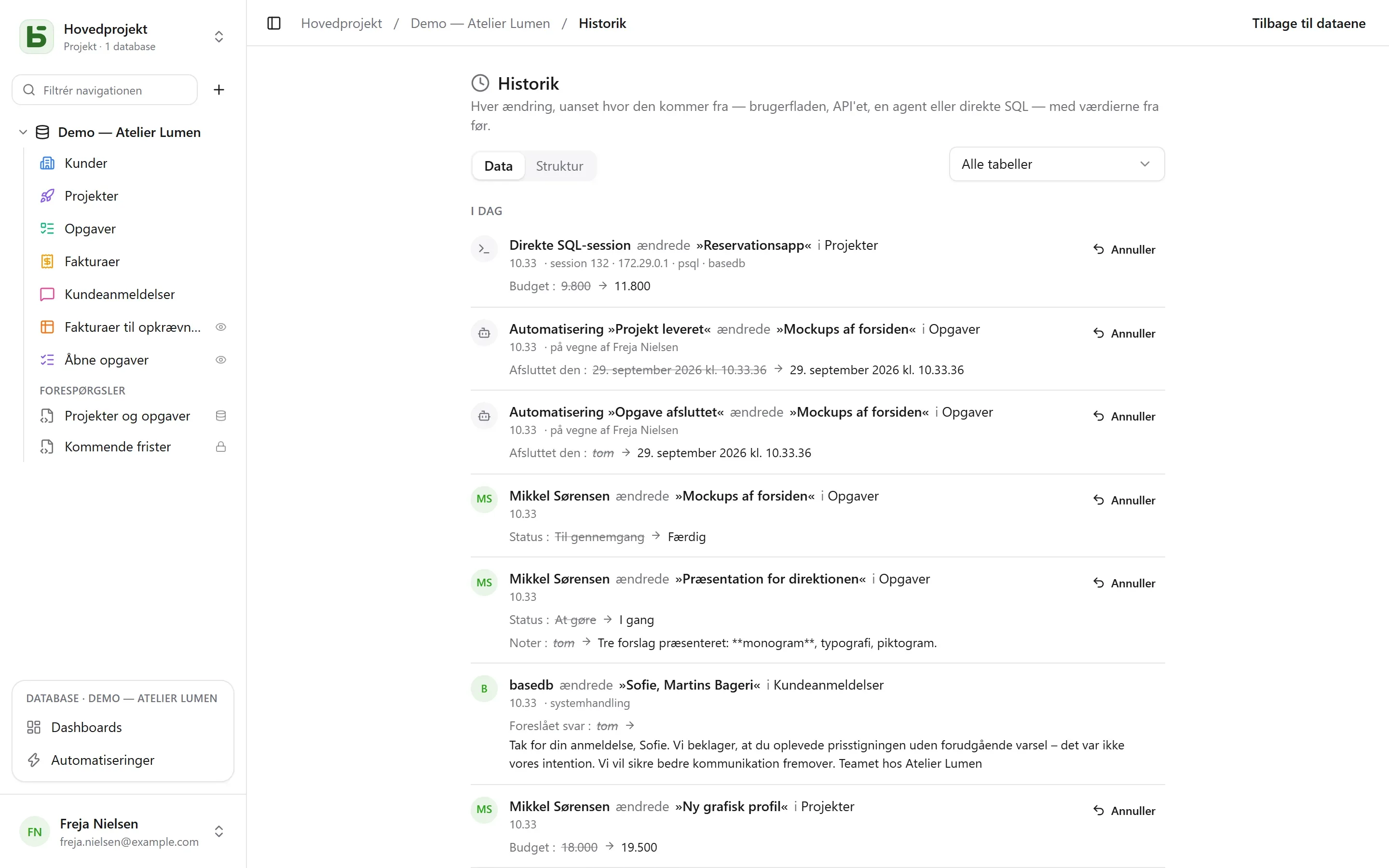Click robot icon of Projekt leveret automation
Screen dimensions: 1389x868
pos(484,333)
